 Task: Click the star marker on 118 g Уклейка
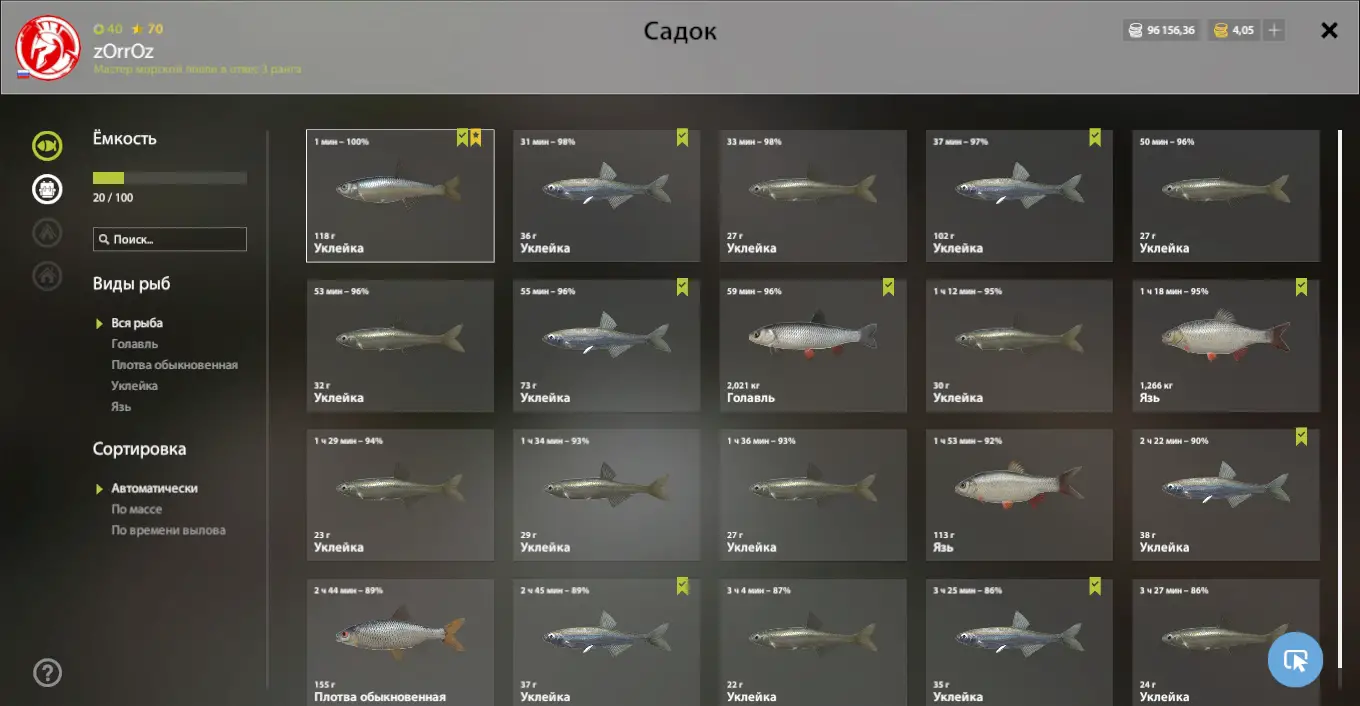(x=476, y=138)
